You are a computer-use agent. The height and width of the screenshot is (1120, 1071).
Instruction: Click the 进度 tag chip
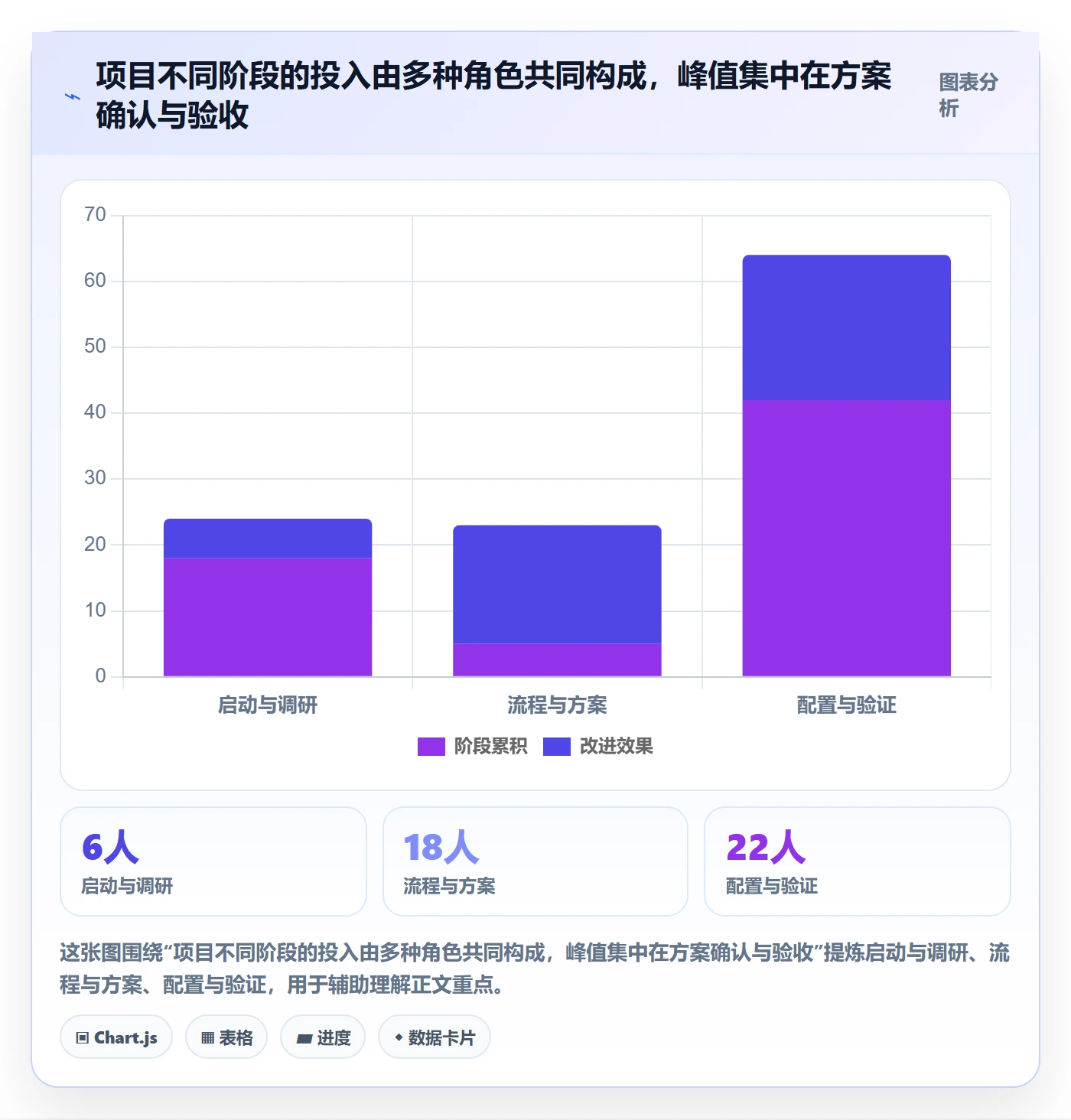(323, 1037)
